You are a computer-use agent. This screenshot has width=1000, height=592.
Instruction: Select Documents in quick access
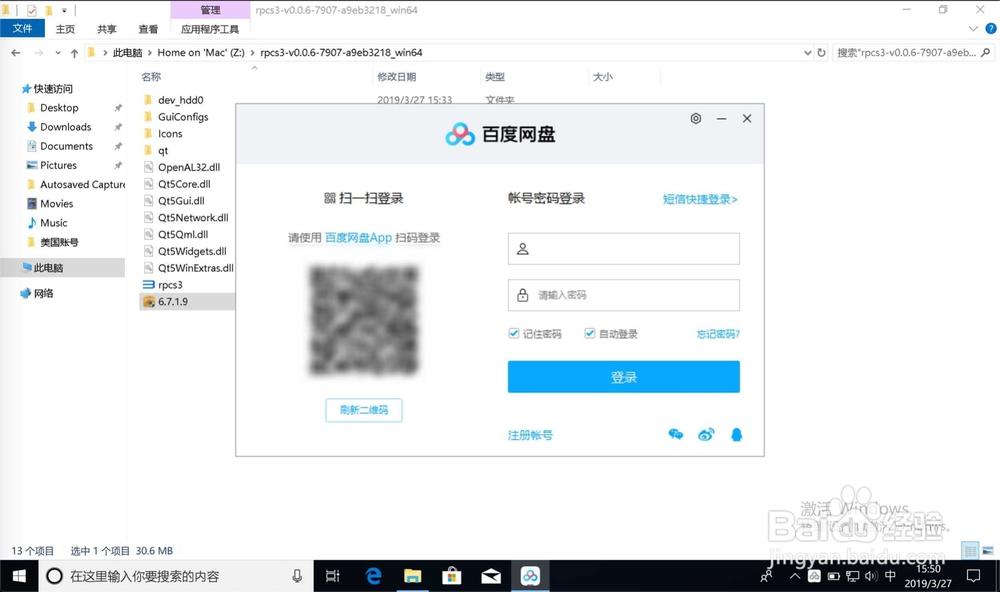(x=66, y=146)
